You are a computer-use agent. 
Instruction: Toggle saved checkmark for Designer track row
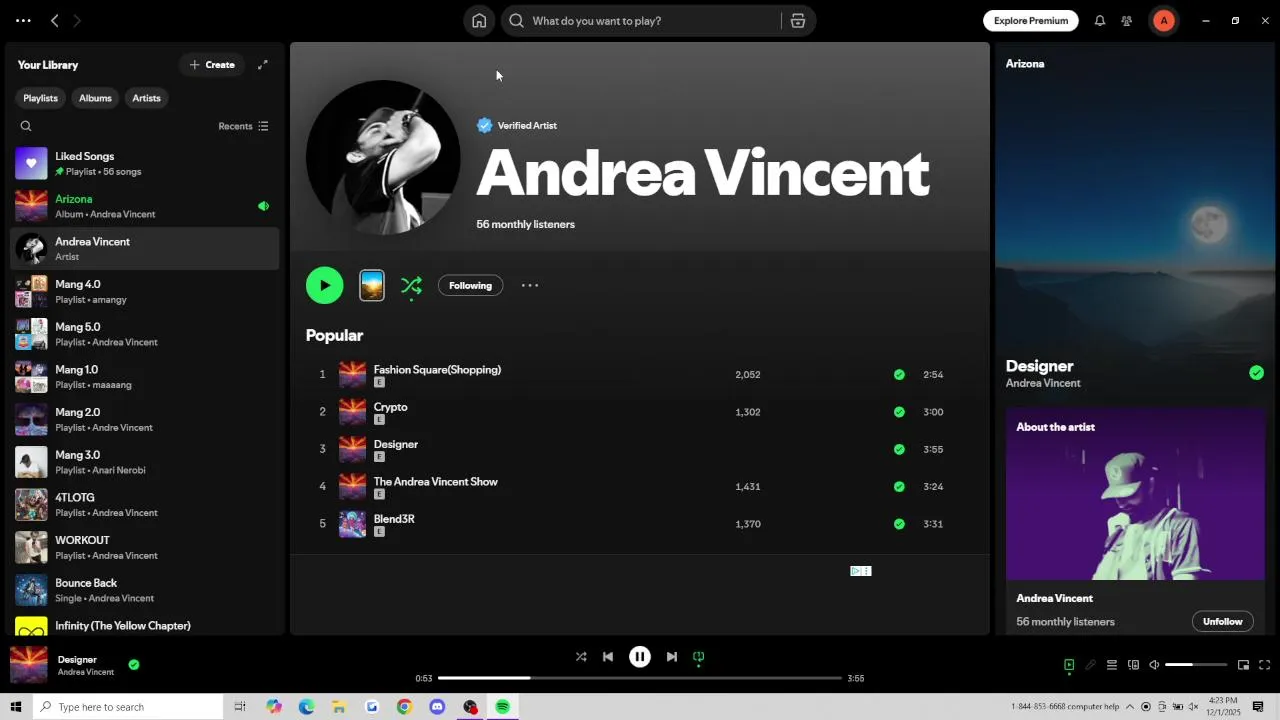[x=899, y=449]
